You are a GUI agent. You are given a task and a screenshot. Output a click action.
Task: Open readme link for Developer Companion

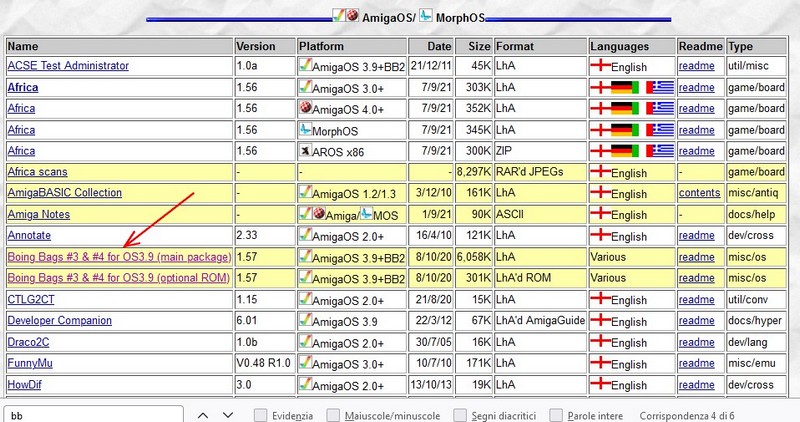[696, 320]
